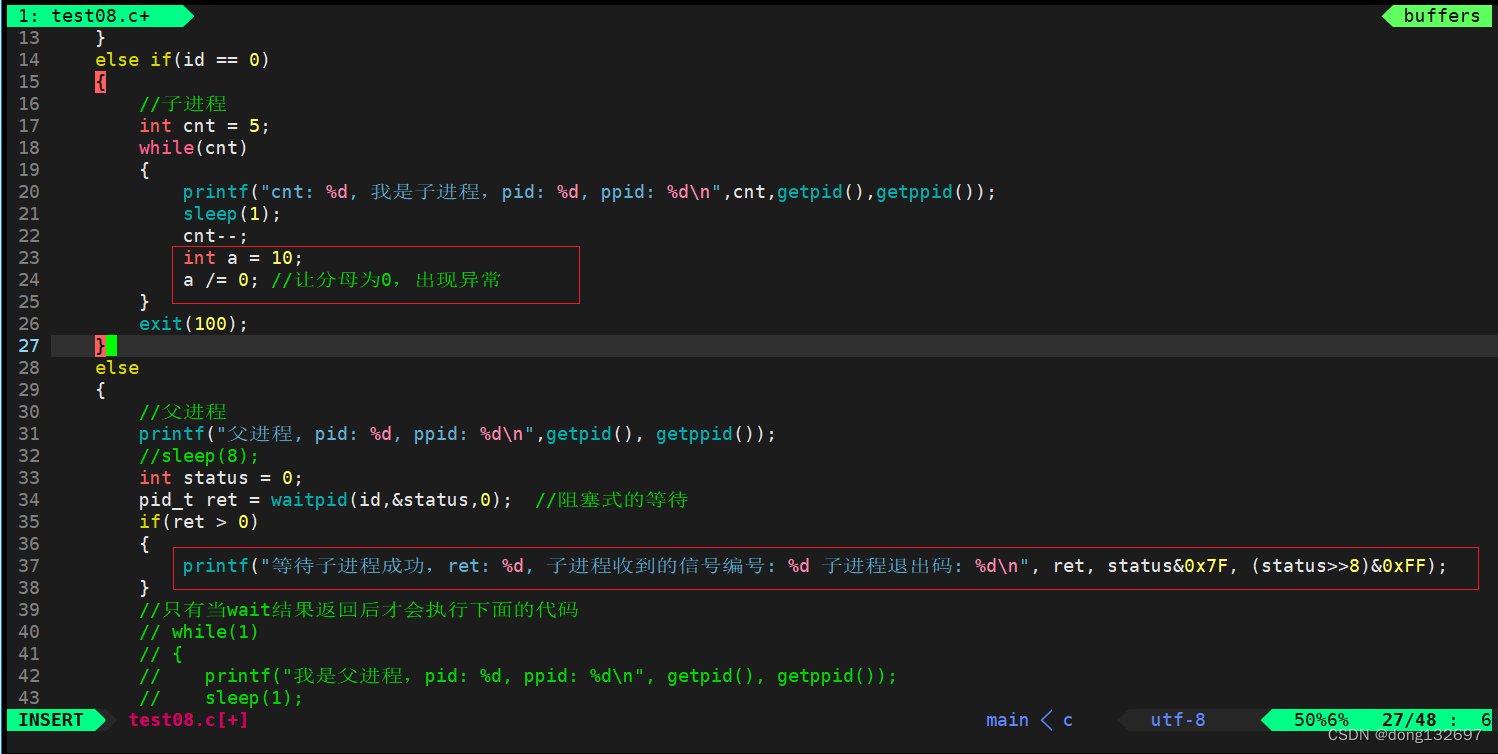Image resolution: width=1498 pixels, height=754 pixels.
Task: Click the //sleep(8); comment
Action: [x=199, y=456]
